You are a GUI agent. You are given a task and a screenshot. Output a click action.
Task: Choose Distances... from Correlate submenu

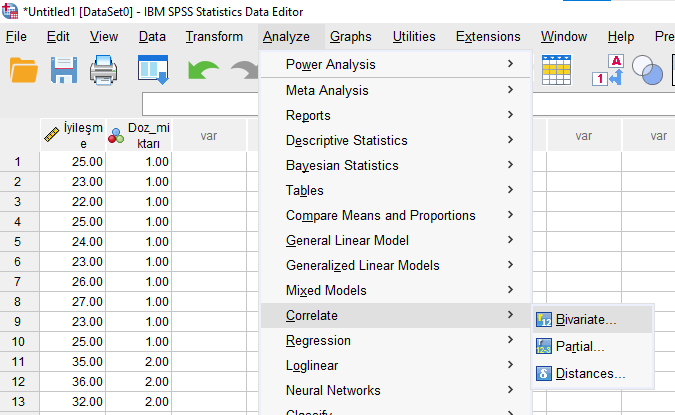click(593, 373)
